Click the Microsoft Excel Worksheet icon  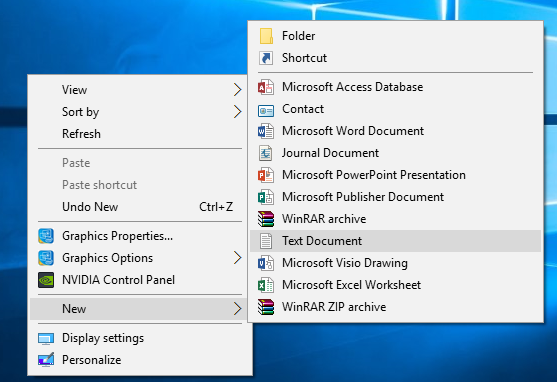pos(266,285)
